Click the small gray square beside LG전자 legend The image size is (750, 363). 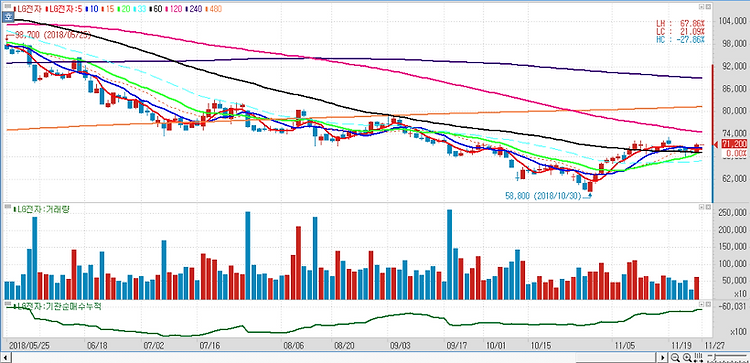(8, 6)
